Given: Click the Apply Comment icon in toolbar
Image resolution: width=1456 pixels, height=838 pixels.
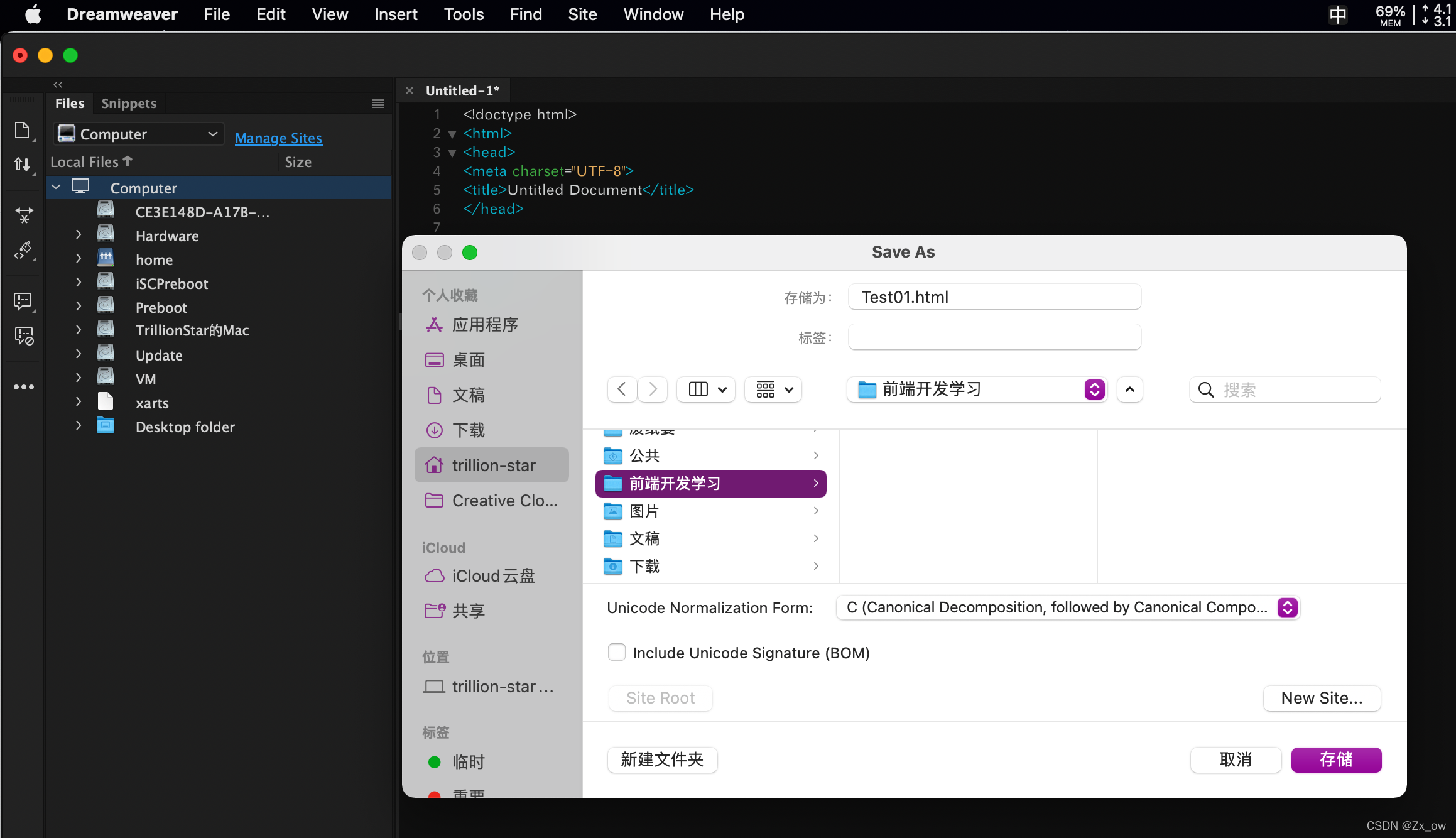Looking at the screenshot, I should point(23,301).
